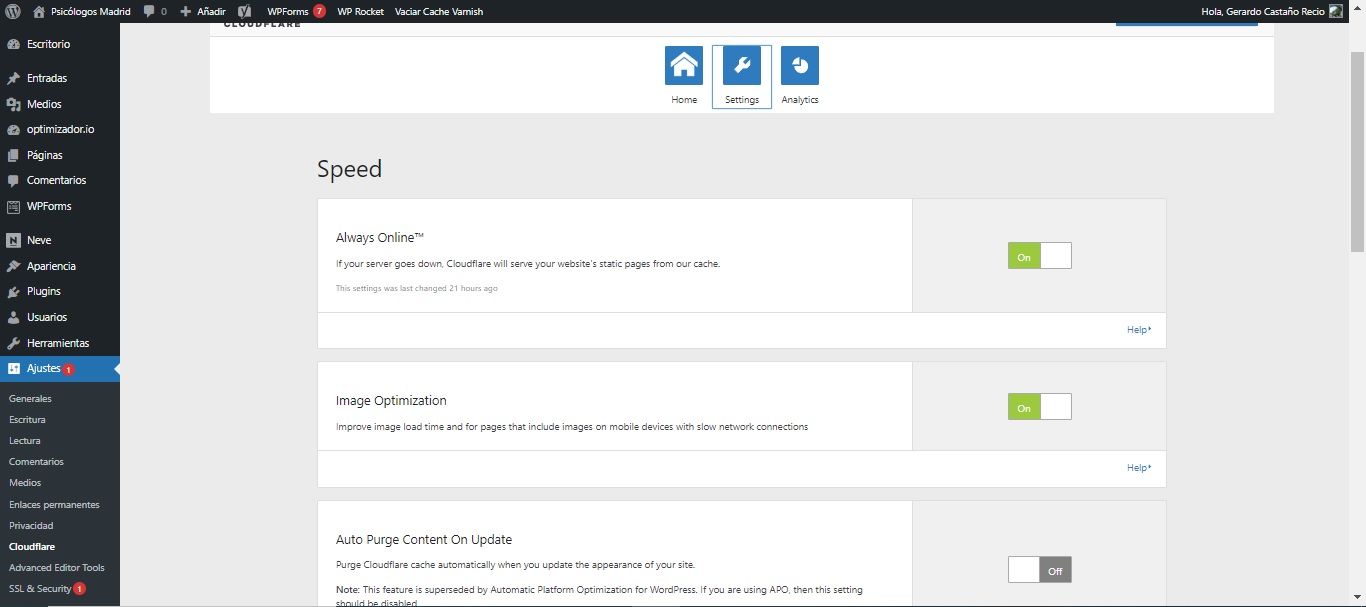Select SSL & Security submenu
Image resolution: width=1366 pixels, height=607 pixels.
(47, 589)
